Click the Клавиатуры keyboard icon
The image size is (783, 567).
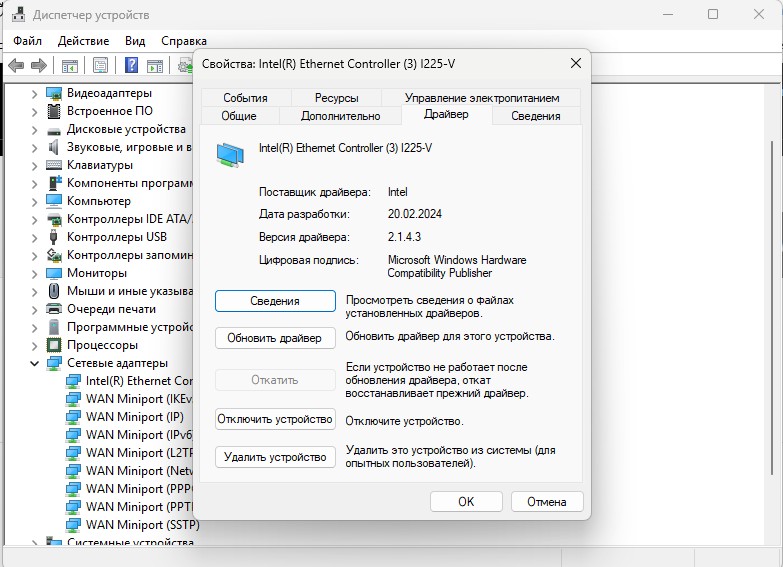[x=54, y=165]
